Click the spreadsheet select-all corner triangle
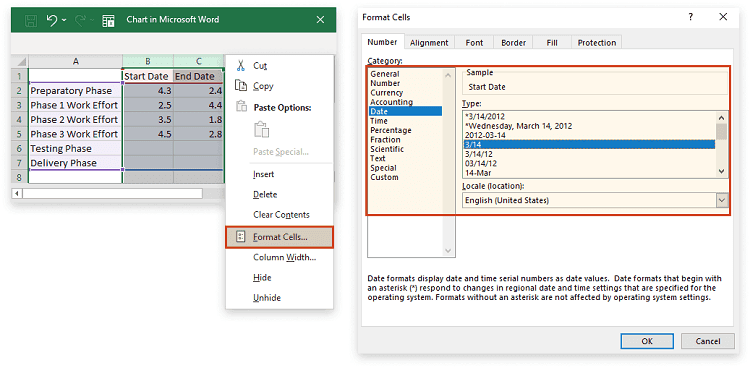 (x=20, y=62)
